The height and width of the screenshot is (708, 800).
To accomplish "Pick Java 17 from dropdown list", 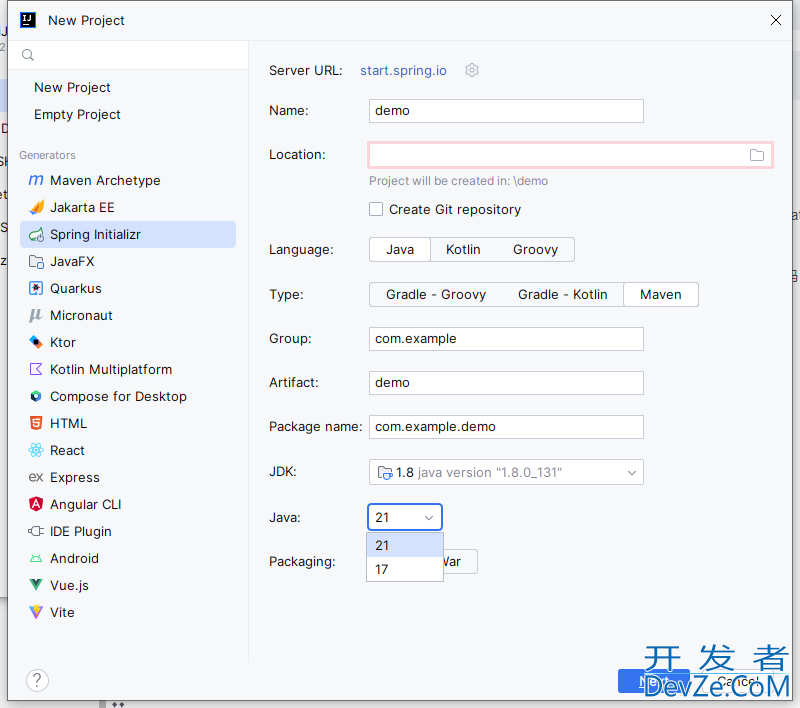I will [405, 569].
